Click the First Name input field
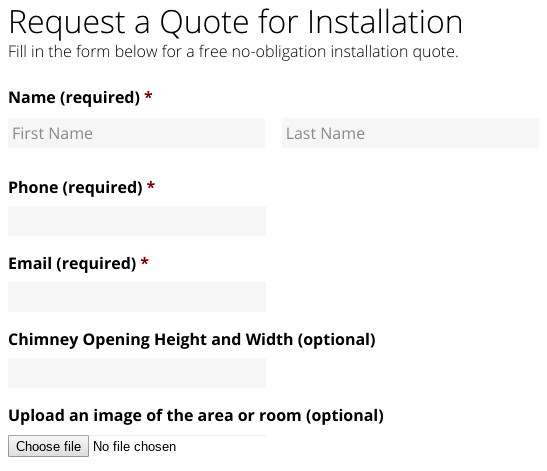The image size is (547, 471). point(136,133)
